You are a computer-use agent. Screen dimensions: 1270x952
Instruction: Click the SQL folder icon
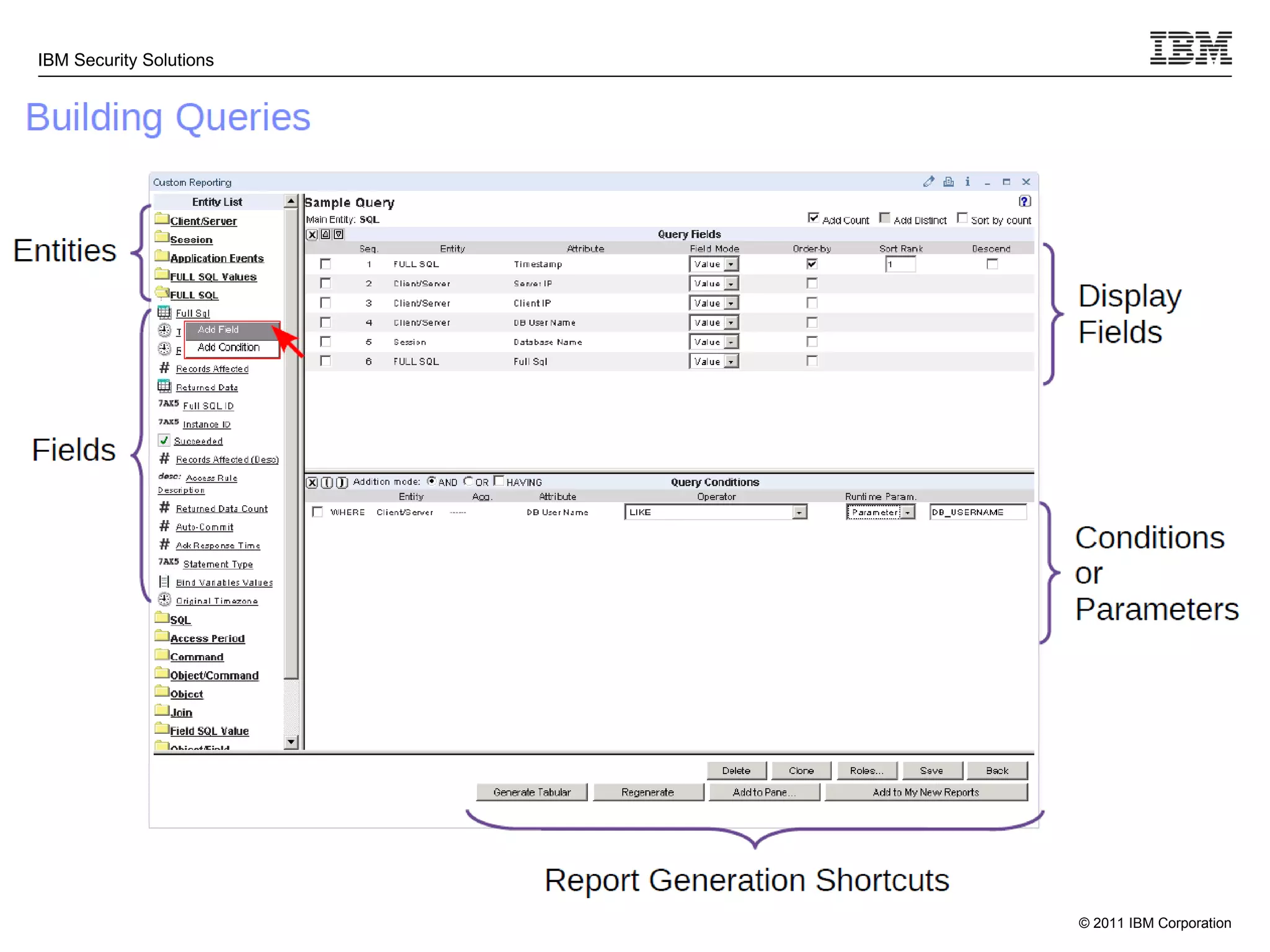coord(162,618)
